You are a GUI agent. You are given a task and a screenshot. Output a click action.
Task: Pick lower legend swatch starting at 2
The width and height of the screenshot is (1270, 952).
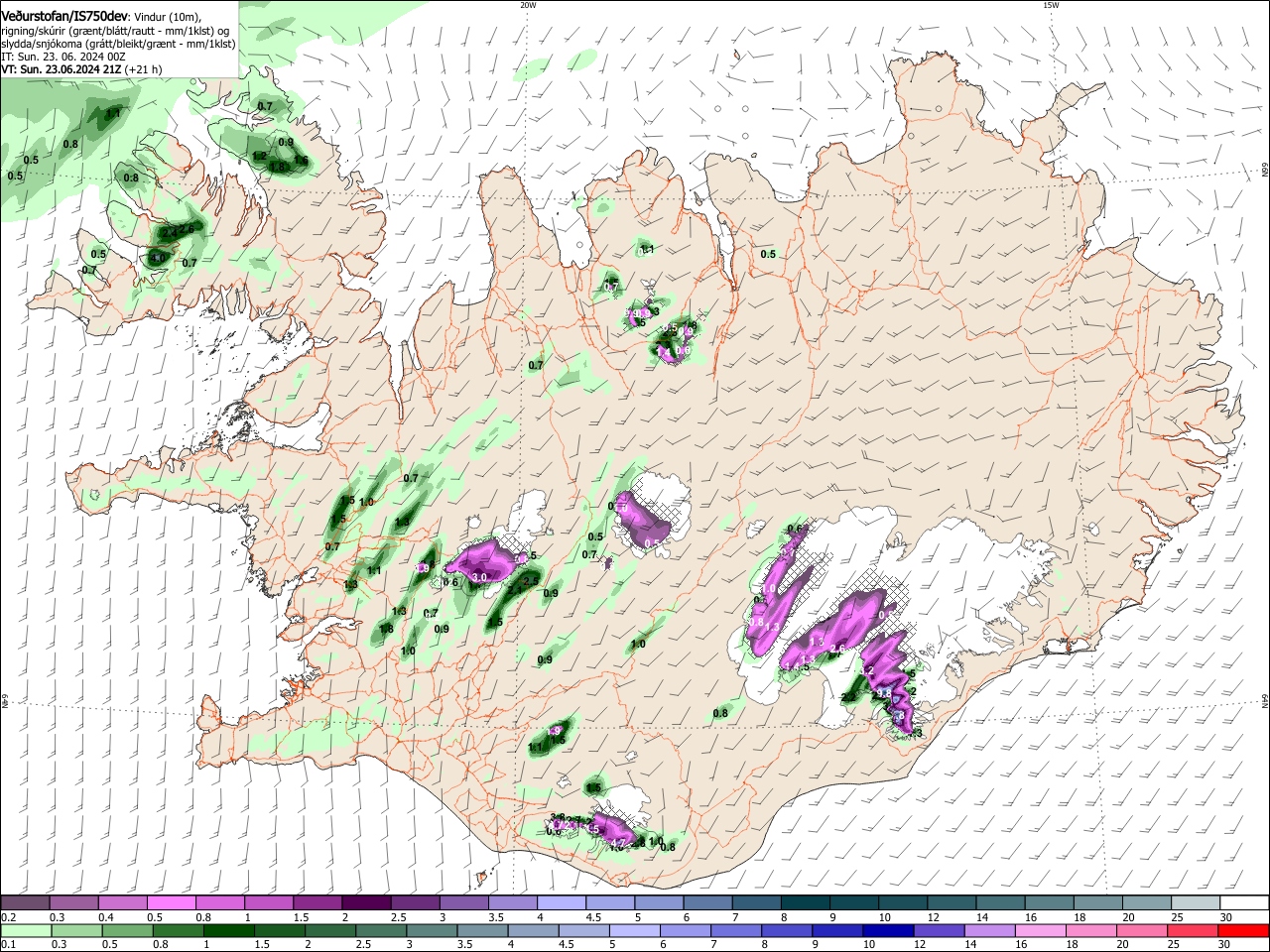[329, 930]
